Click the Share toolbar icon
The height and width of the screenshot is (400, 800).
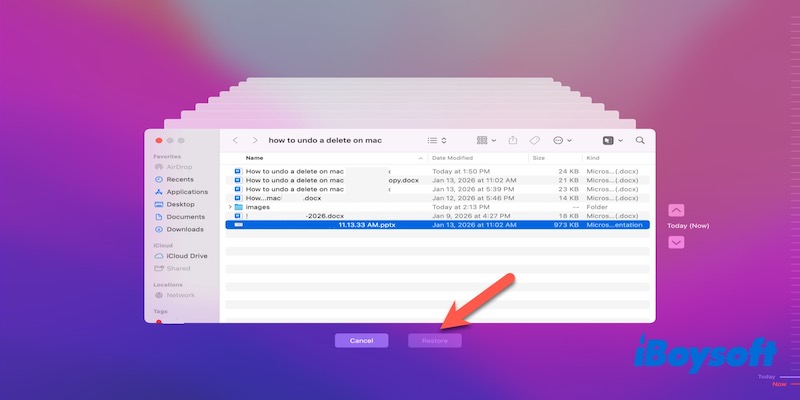coord(513,140)
